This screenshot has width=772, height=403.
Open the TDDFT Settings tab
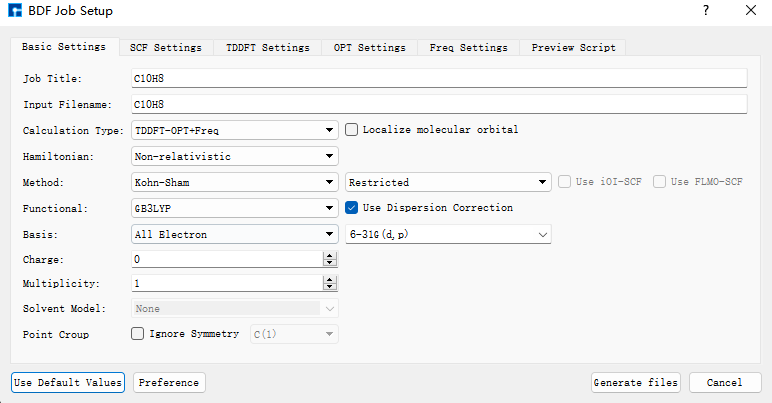coord(268,47)
